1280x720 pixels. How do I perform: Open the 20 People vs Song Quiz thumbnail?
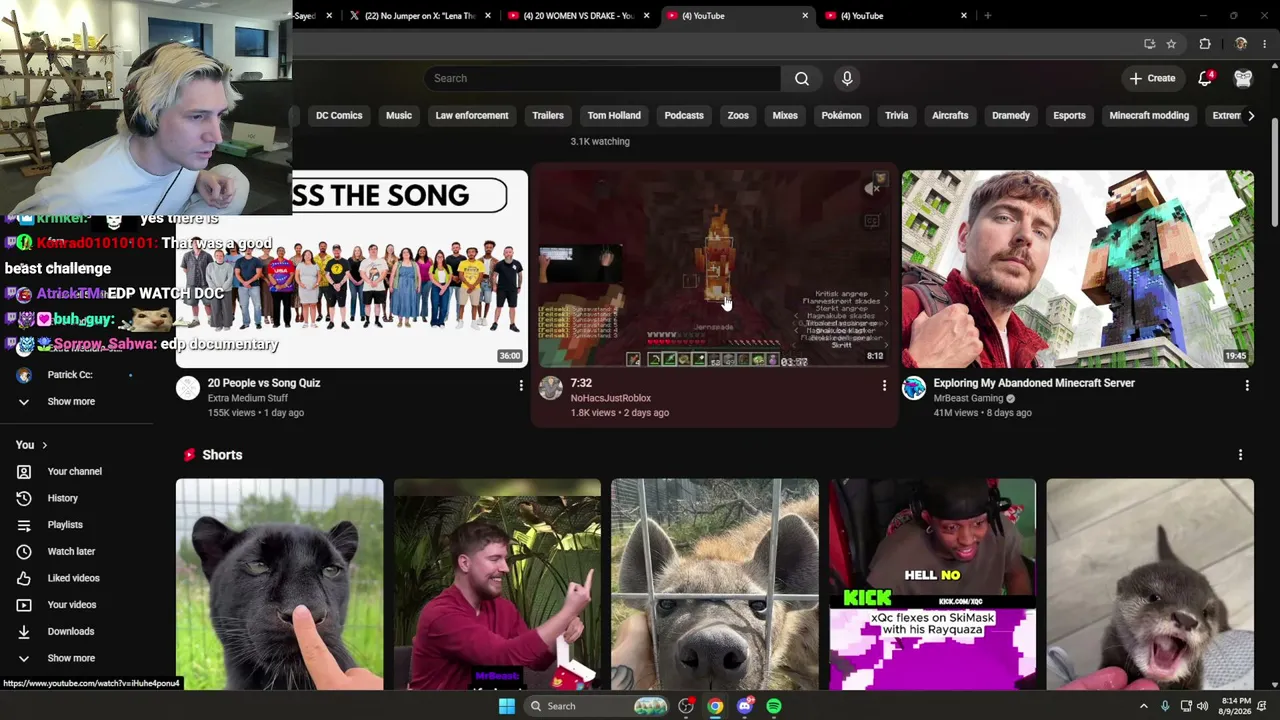point(352,269)
